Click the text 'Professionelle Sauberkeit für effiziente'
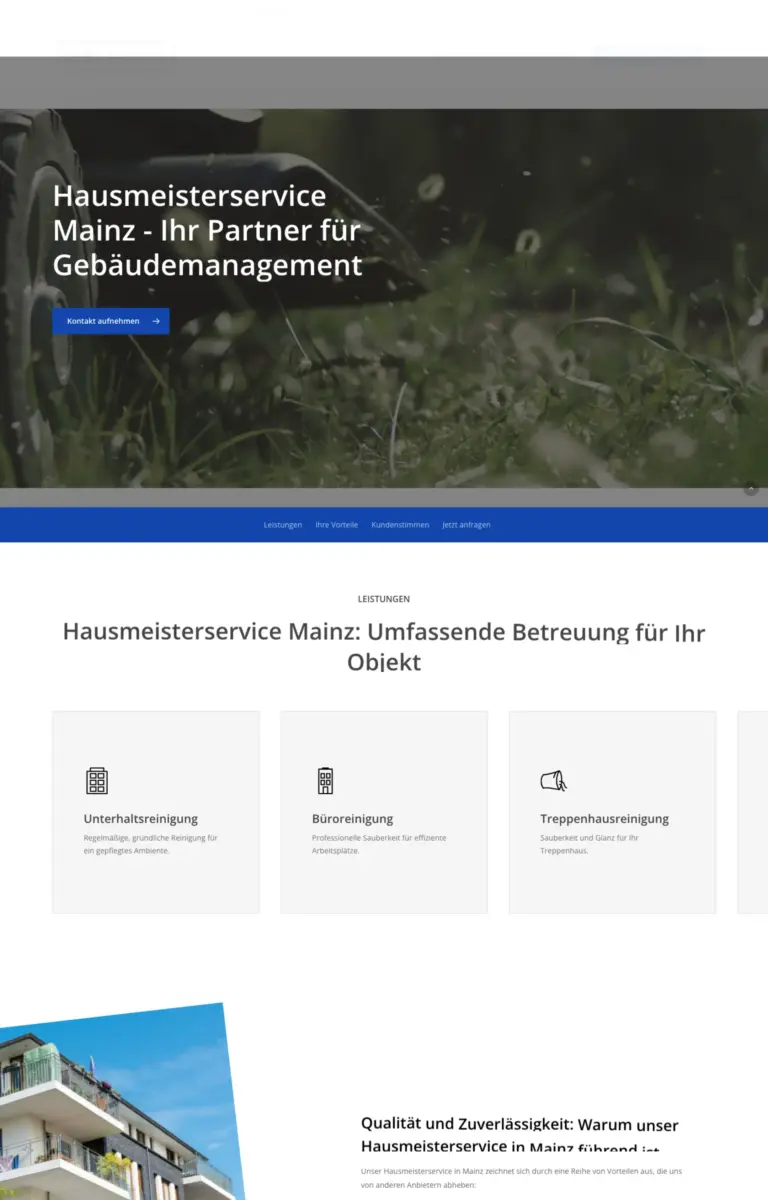 point(379,838)
